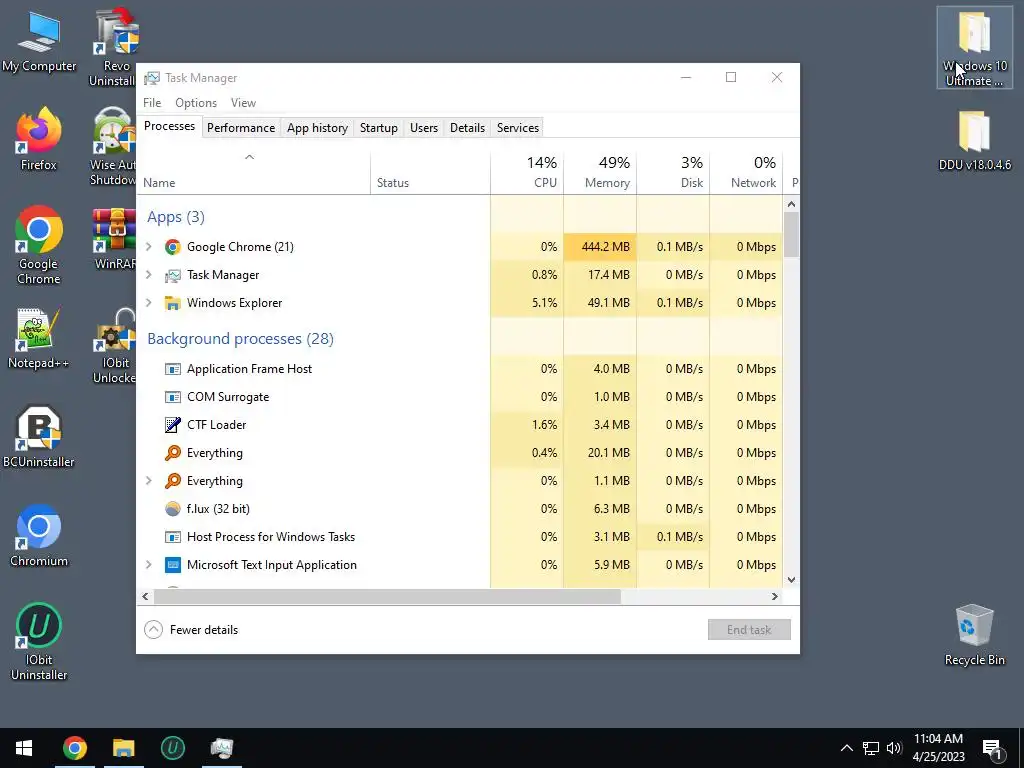Viewport: 1024px width, 768px height.
Task: Select the Revo Uninstaller desktop shortcut
Action: tap(115, 48)
